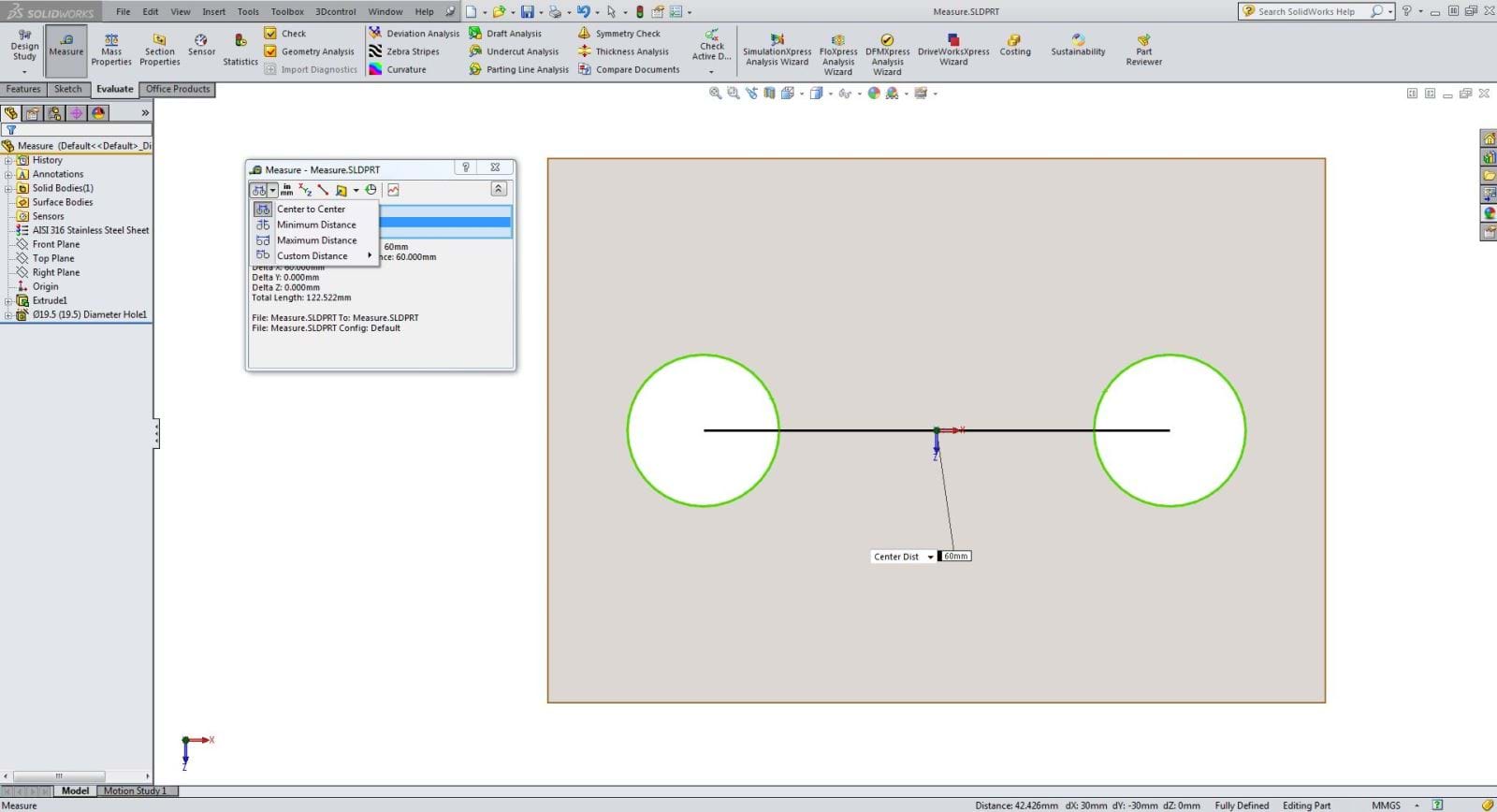Image resolution: width=1497 pixels, height=812 pixels.
Task: Open the Draft Analysis tool
Action: point(513,34)
